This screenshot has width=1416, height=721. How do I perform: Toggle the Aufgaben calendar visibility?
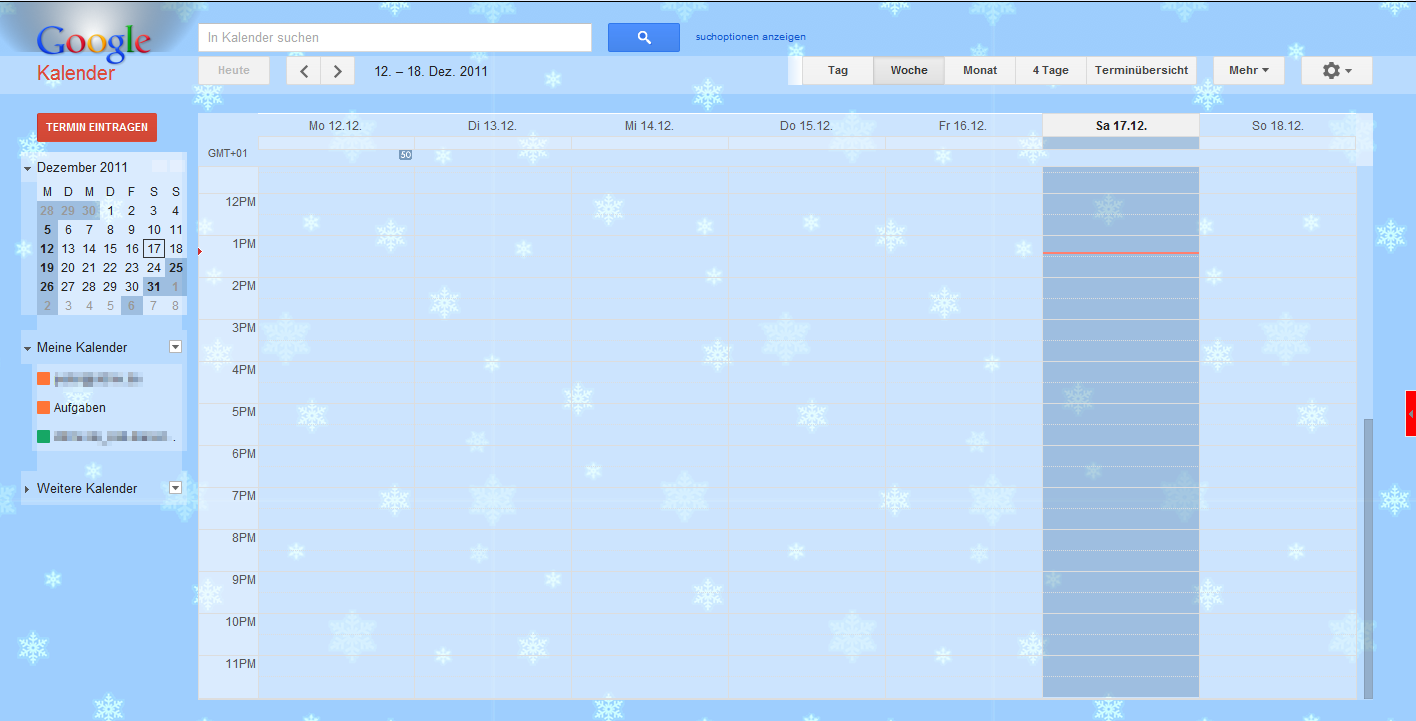(43, 408)
